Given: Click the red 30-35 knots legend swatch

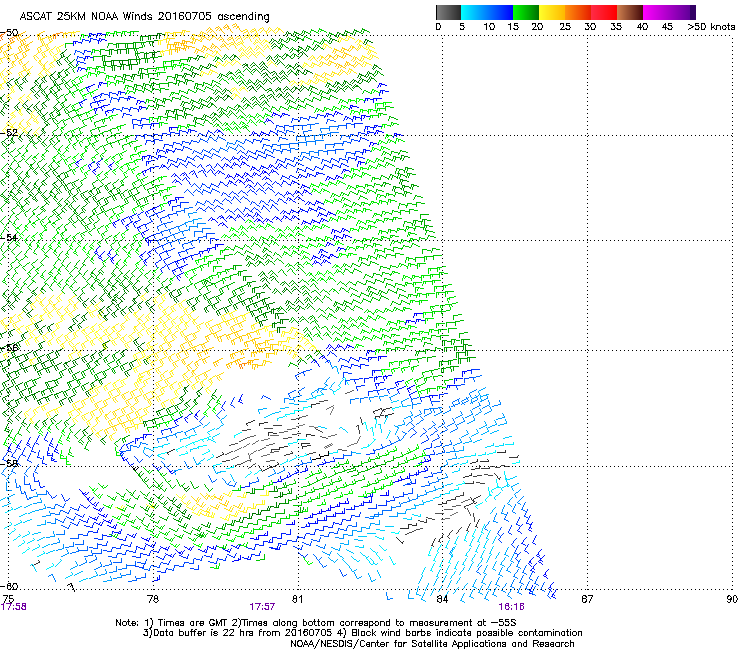Looking at the screenshot, I should click(604, 12).
